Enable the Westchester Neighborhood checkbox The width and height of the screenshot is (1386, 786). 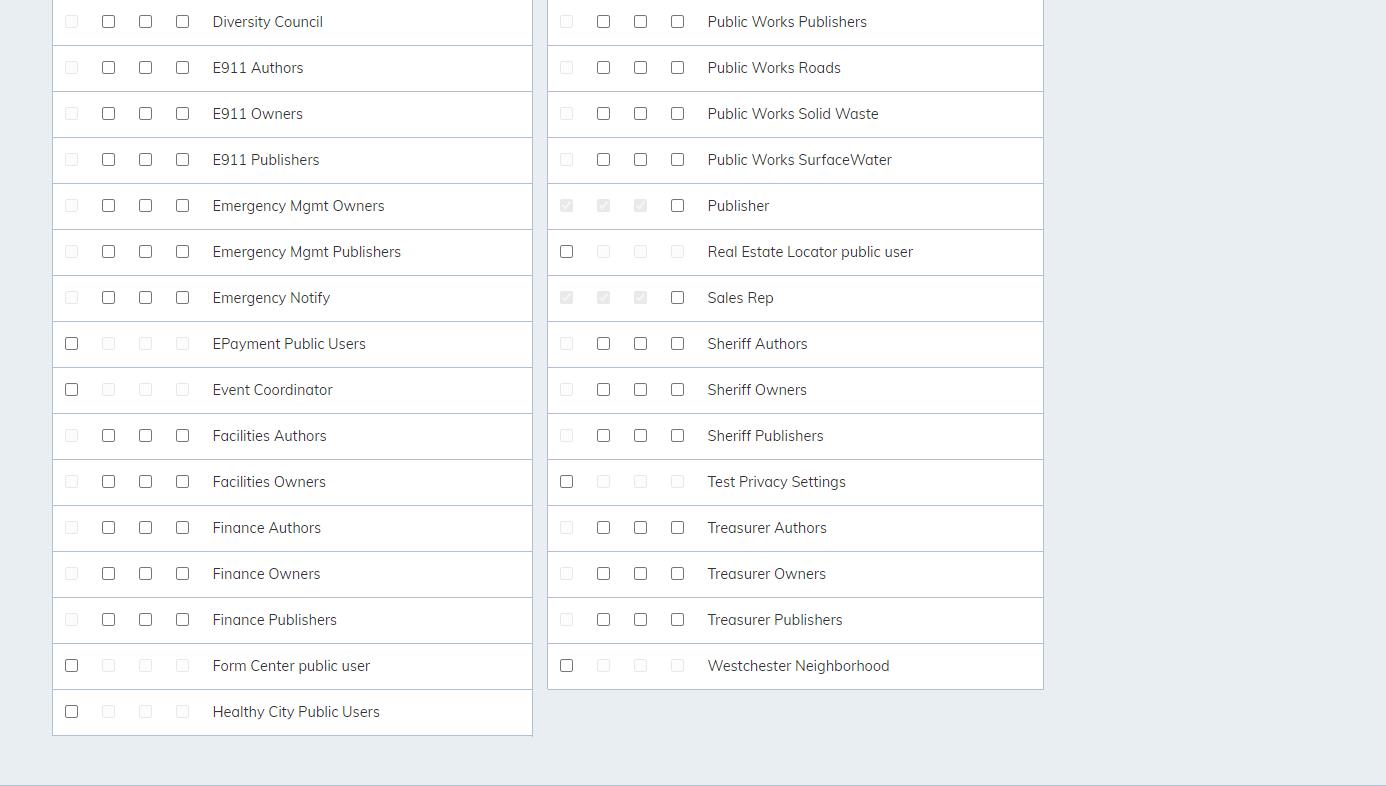(566, 666)
